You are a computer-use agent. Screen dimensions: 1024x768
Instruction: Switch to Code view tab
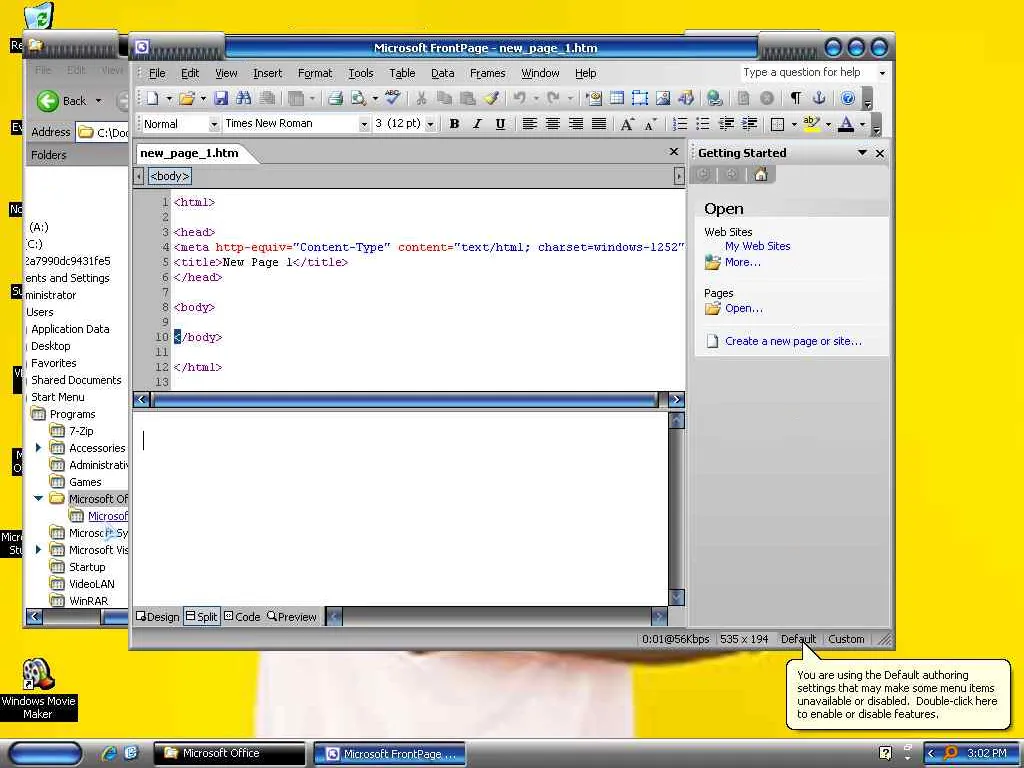242,616
